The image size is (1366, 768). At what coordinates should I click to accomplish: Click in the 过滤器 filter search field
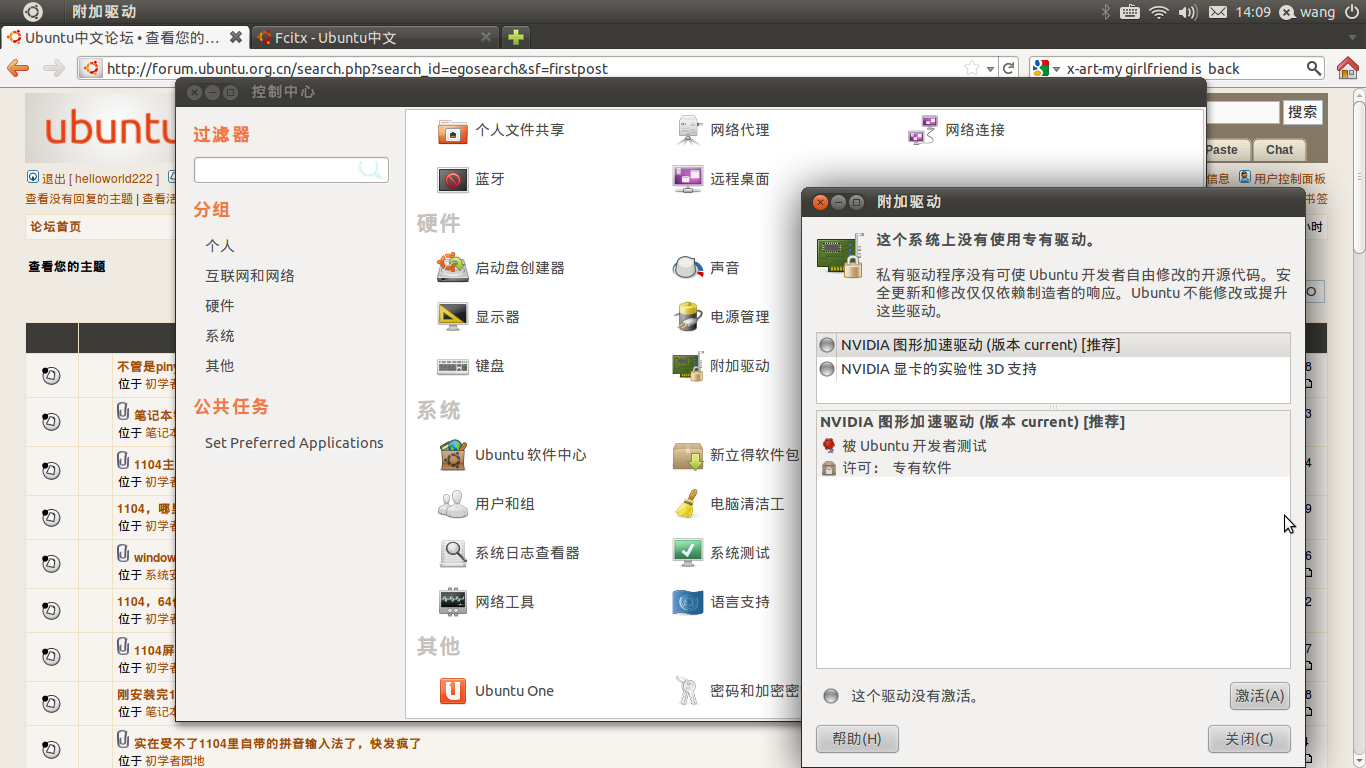tap(291, 169)
